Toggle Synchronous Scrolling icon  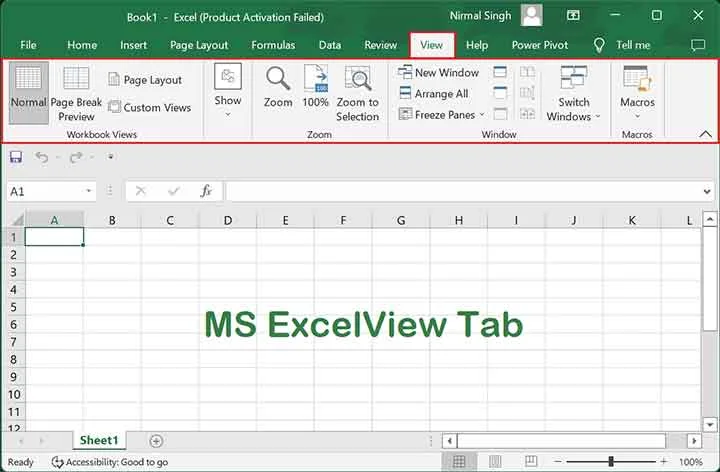527,93
